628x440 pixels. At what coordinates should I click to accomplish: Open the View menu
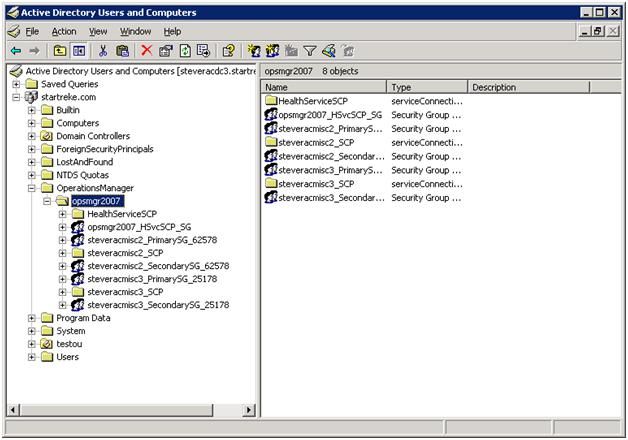[x=98, y=31]
